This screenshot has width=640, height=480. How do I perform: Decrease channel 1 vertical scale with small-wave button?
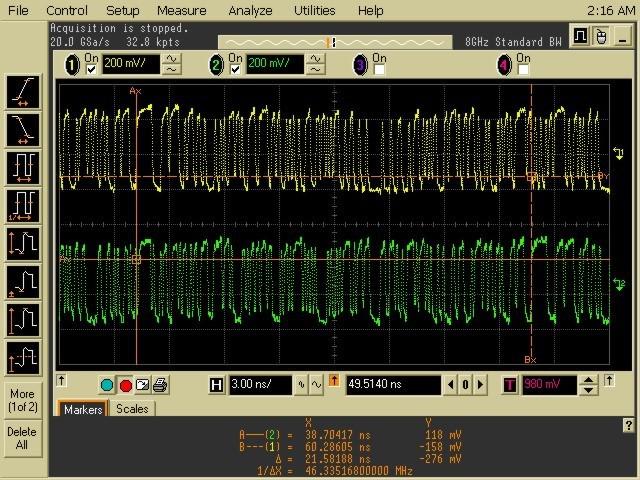tap(171, 70)
